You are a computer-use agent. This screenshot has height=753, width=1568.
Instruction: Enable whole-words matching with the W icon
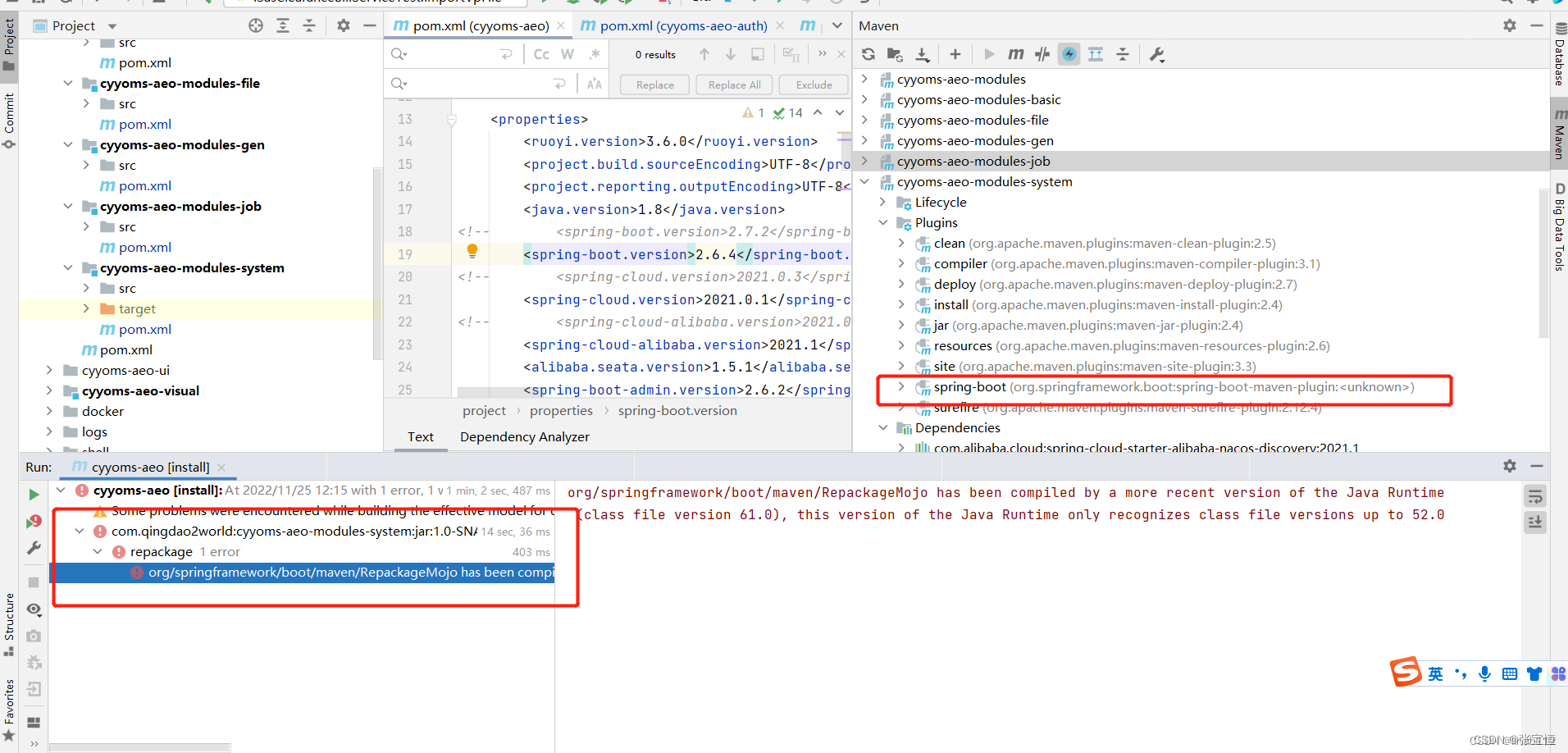567,54
